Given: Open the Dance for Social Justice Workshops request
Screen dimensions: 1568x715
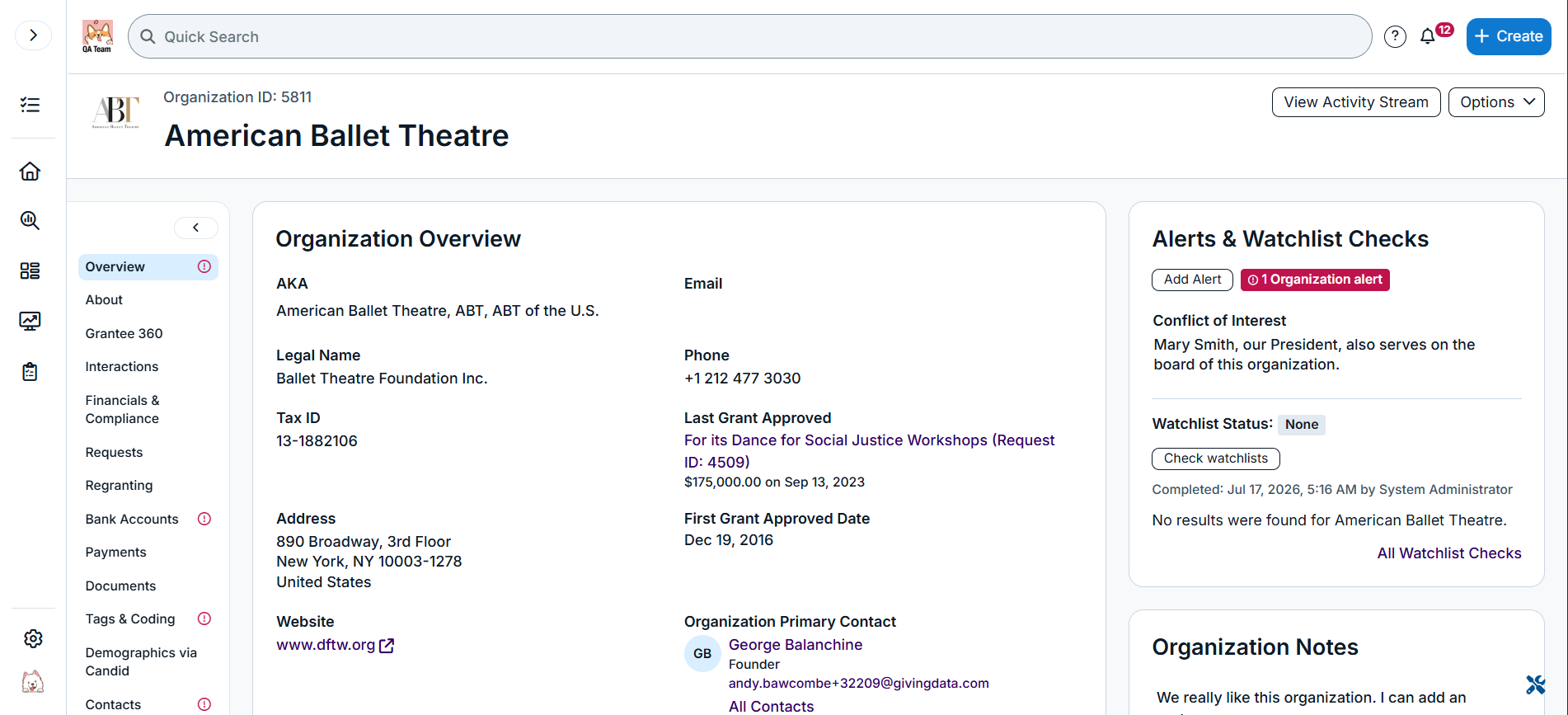Looking at the screenshot, I should [x=870, y=451].
